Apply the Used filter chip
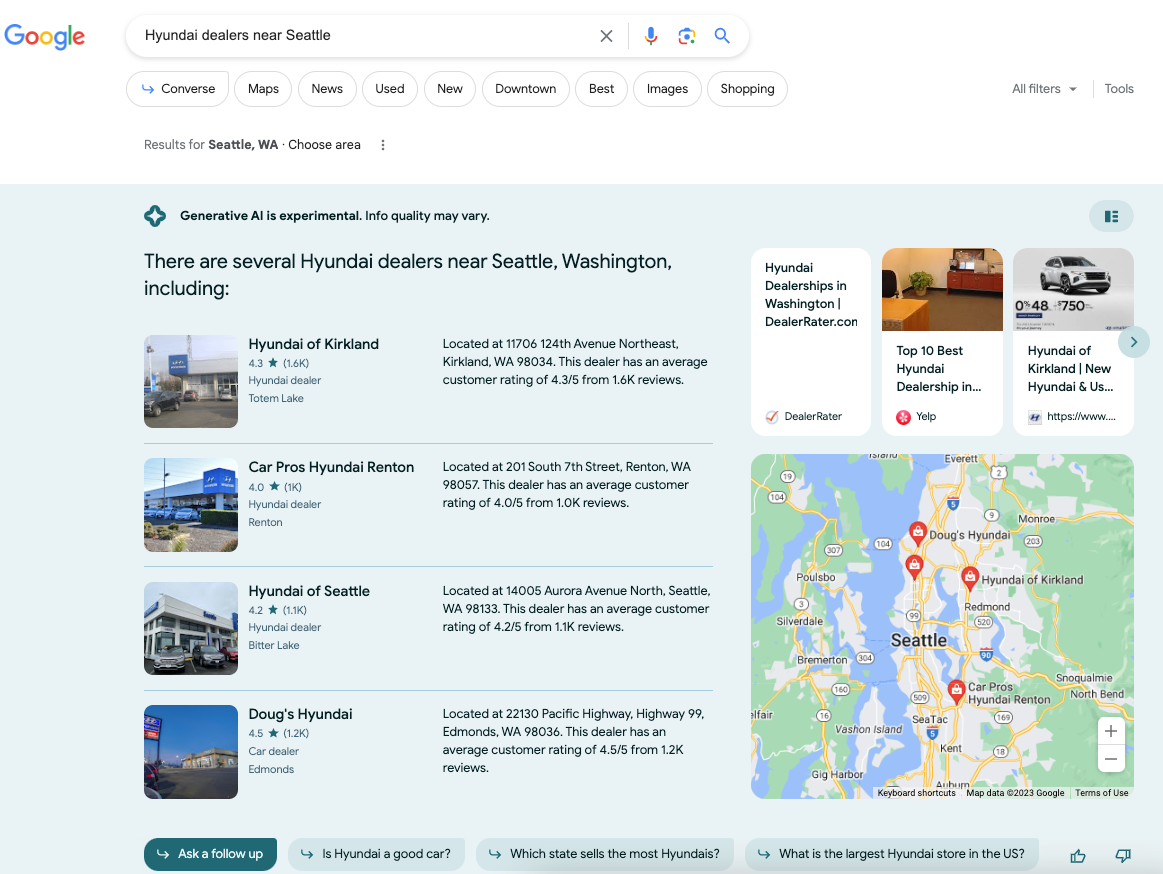The height and width of the screenshot is (874, 1163). point(389,89)
